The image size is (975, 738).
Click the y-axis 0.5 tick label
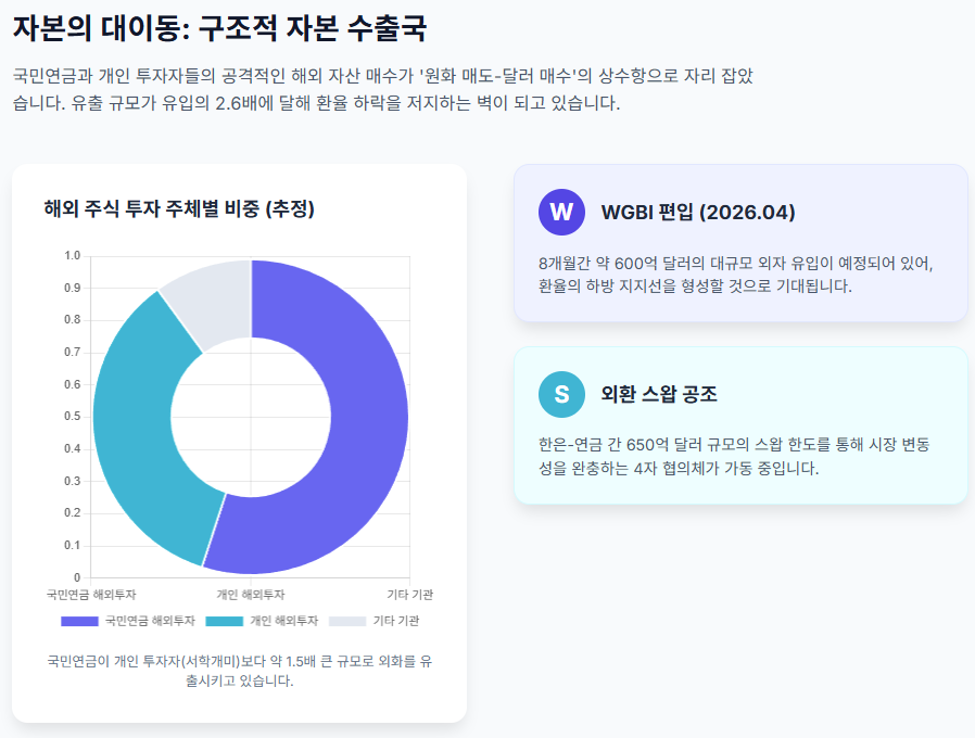pos(72,416)
